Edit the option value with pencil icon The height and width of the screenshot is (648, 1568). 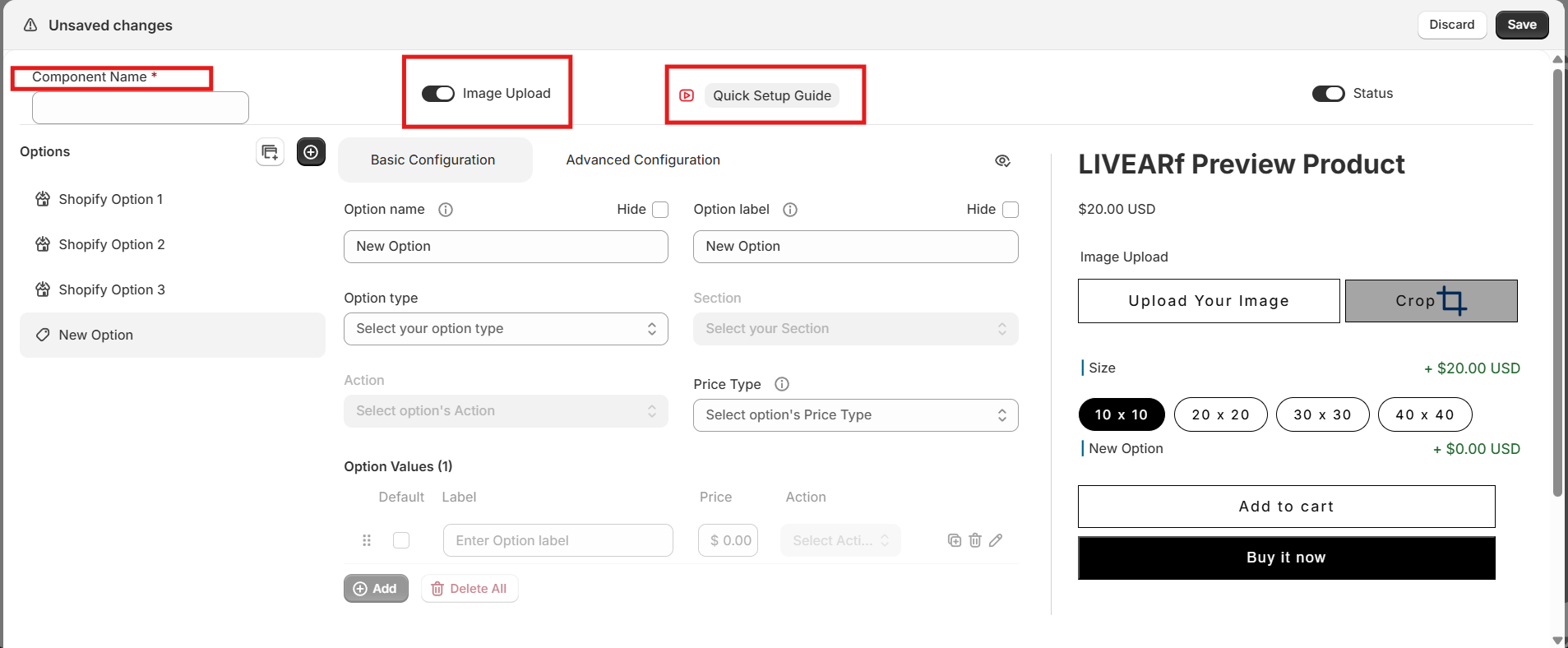pyautogui.click(x=996, y=540)
